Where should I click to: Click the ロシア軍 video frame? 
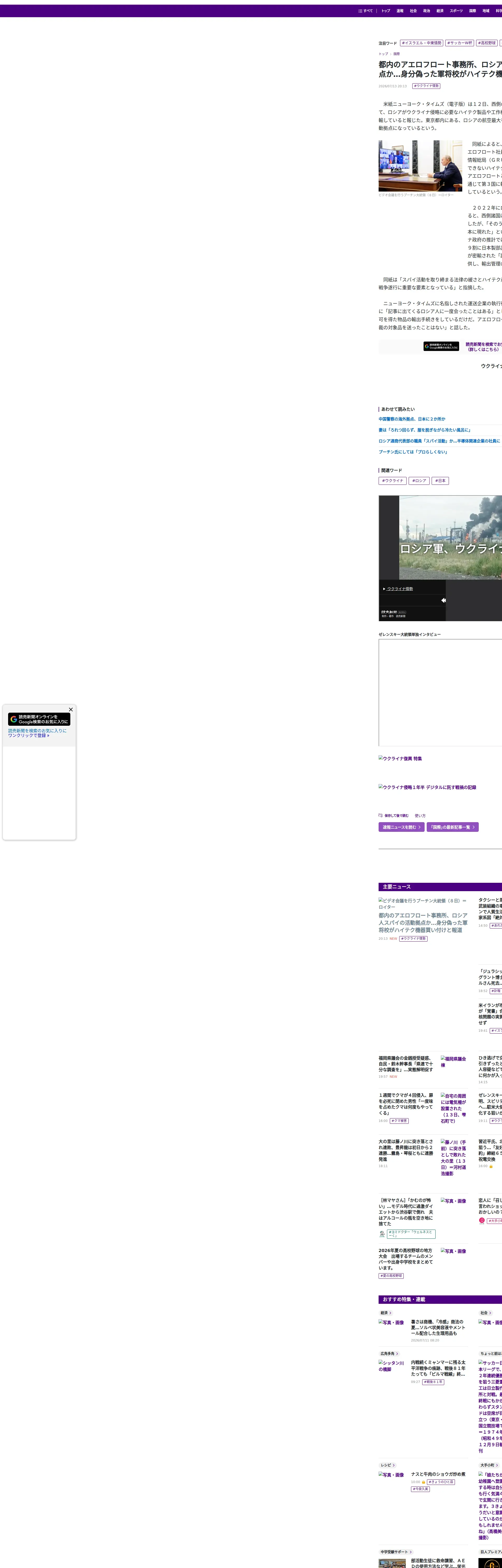pos(450,538)
